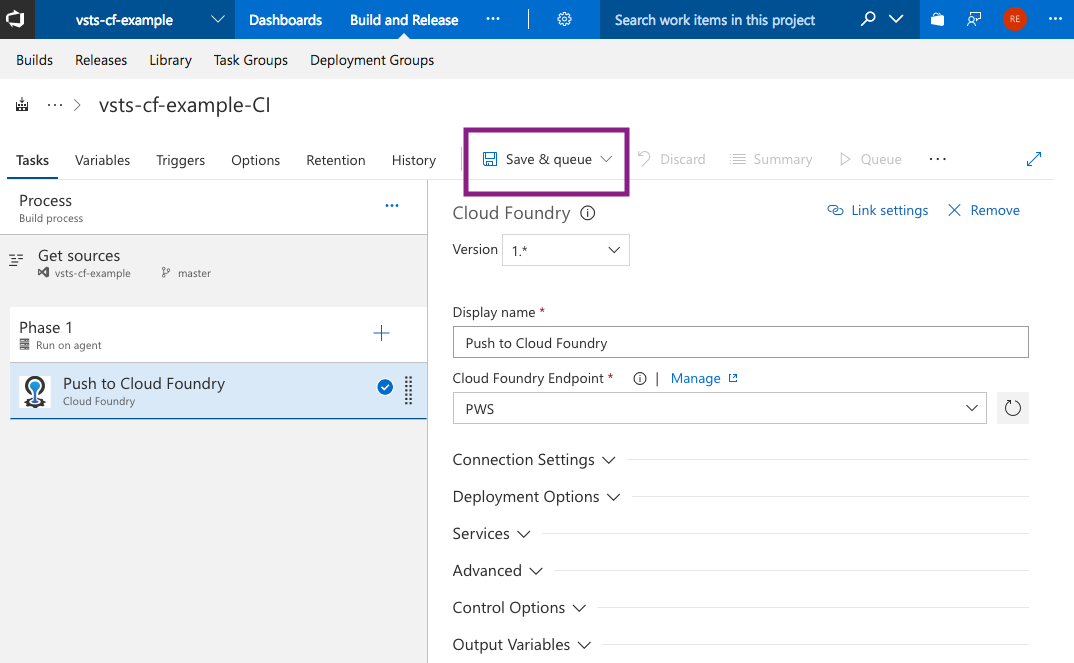Click the info icon next to Cloud Foundry title
The width and height of the screenshot is (1074, 663).
pyautogui.click(x=588, y=213)
